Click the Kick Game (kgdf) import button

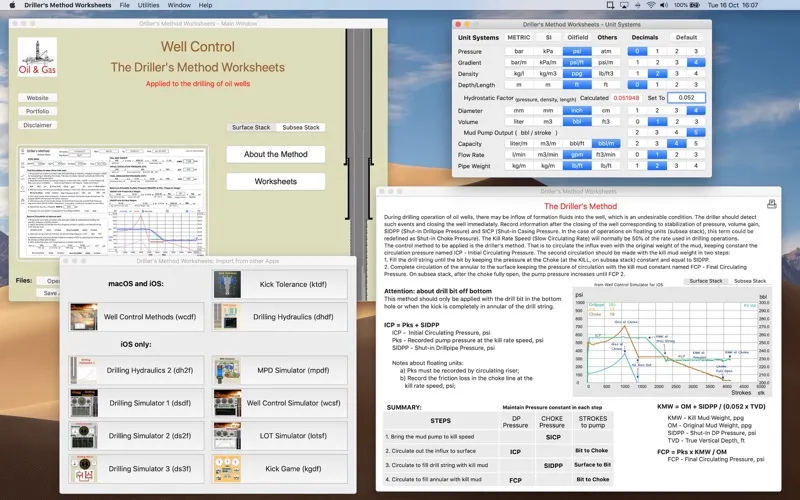(x=280, y=469)
